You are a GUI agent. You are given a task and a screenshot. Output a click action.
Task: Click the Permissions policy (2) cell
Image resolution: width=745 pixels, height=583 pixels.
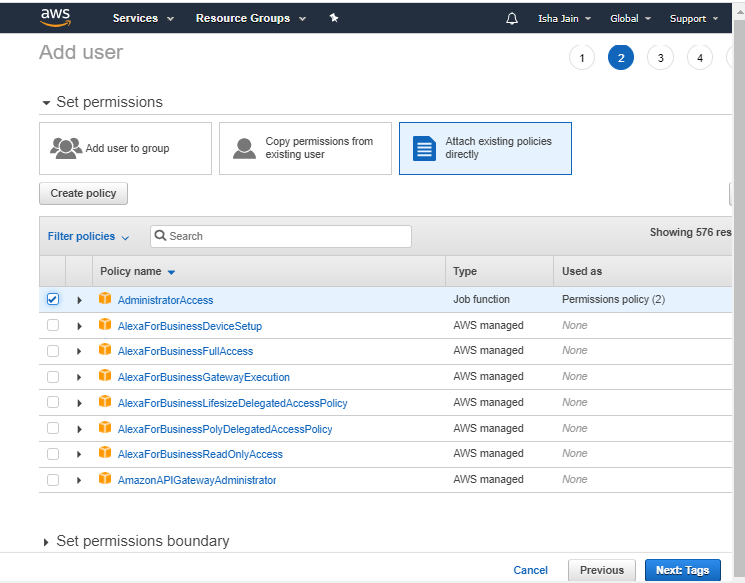click(x=613, y=299)
